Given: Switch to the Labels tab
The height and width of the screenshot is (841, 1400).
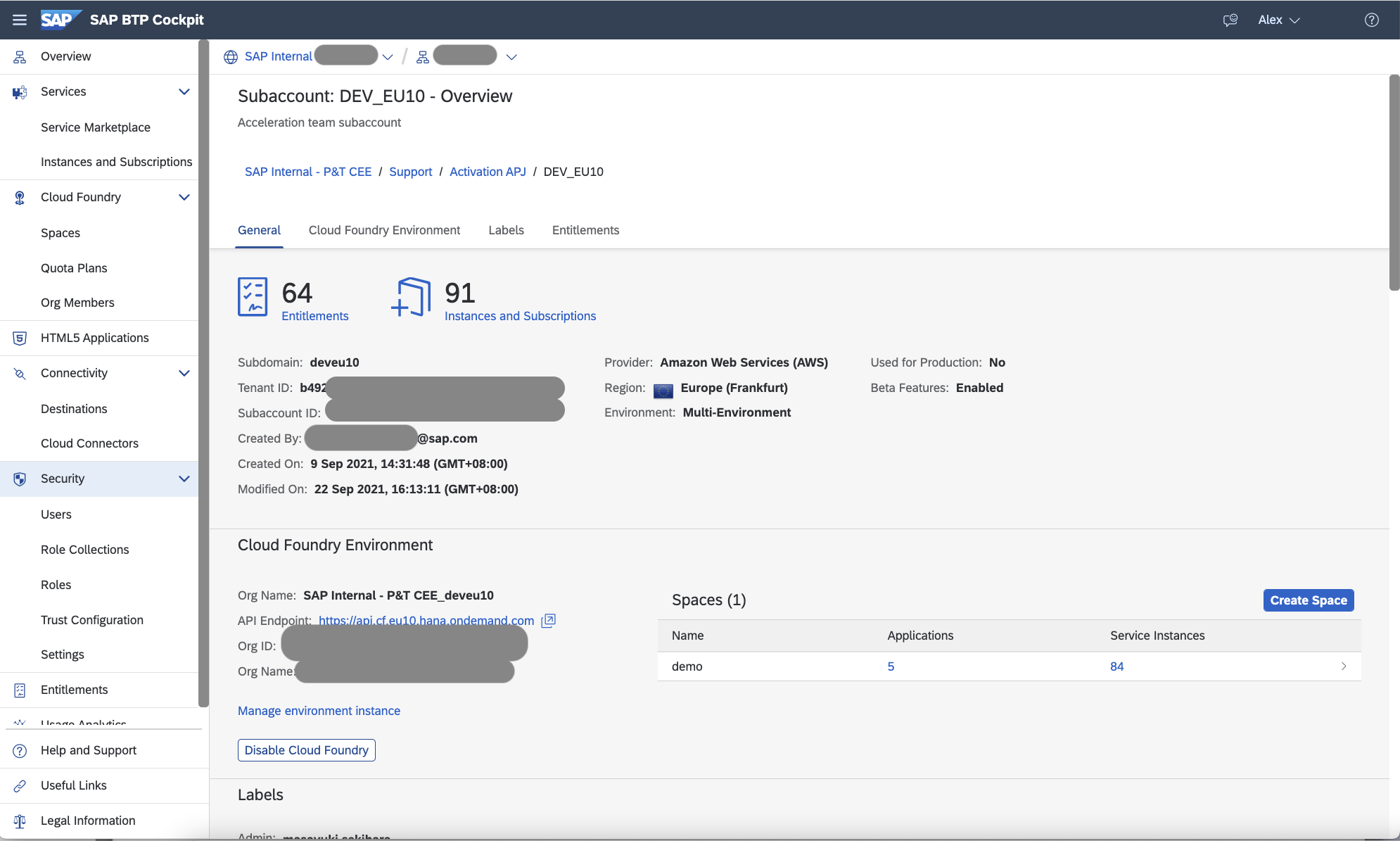Looking at the screenshot, I should point(506,230).
